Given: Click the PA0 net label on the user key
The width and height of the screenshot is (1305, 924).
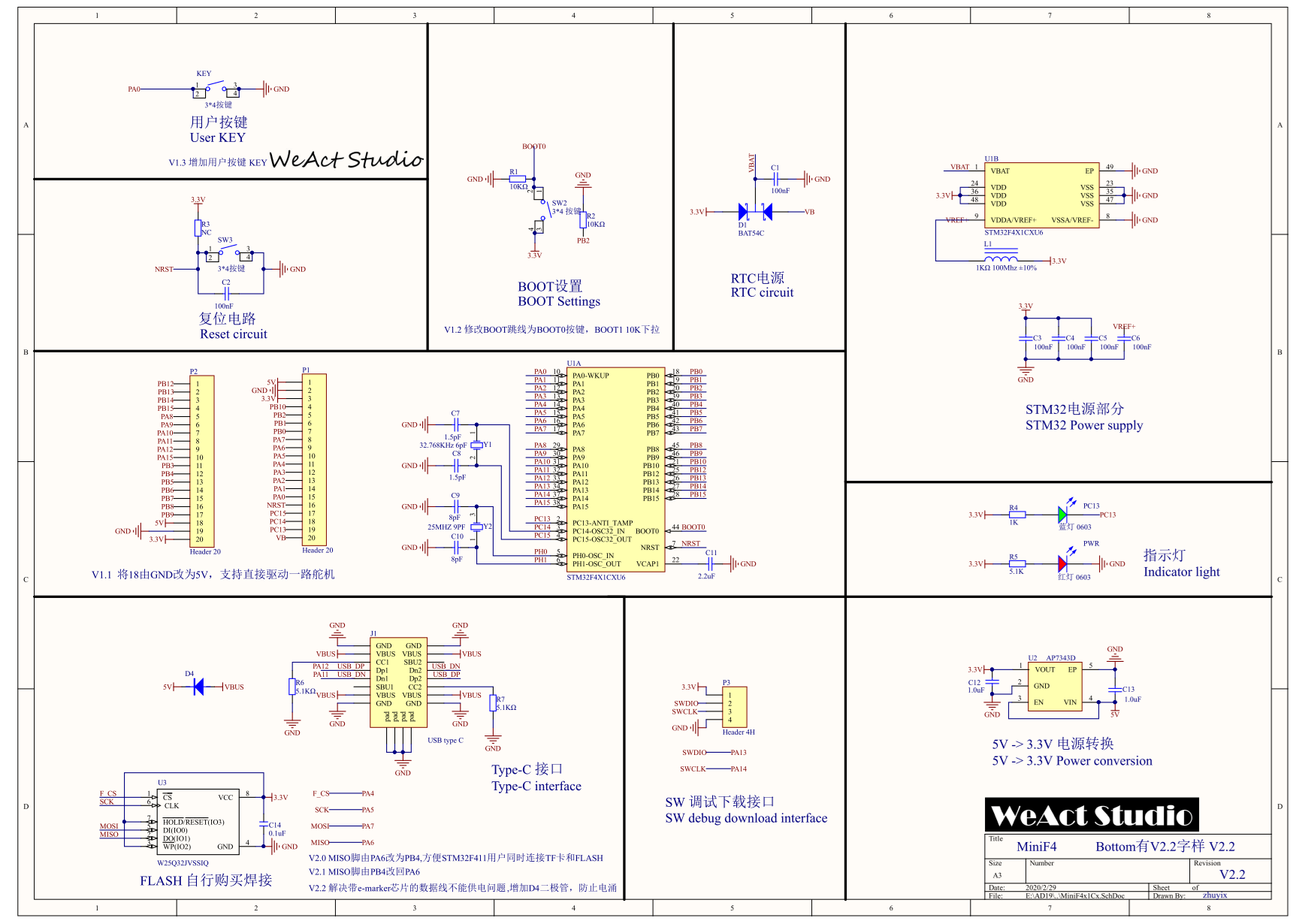Looking at the screenshot, I should click(x=134, y=89).
